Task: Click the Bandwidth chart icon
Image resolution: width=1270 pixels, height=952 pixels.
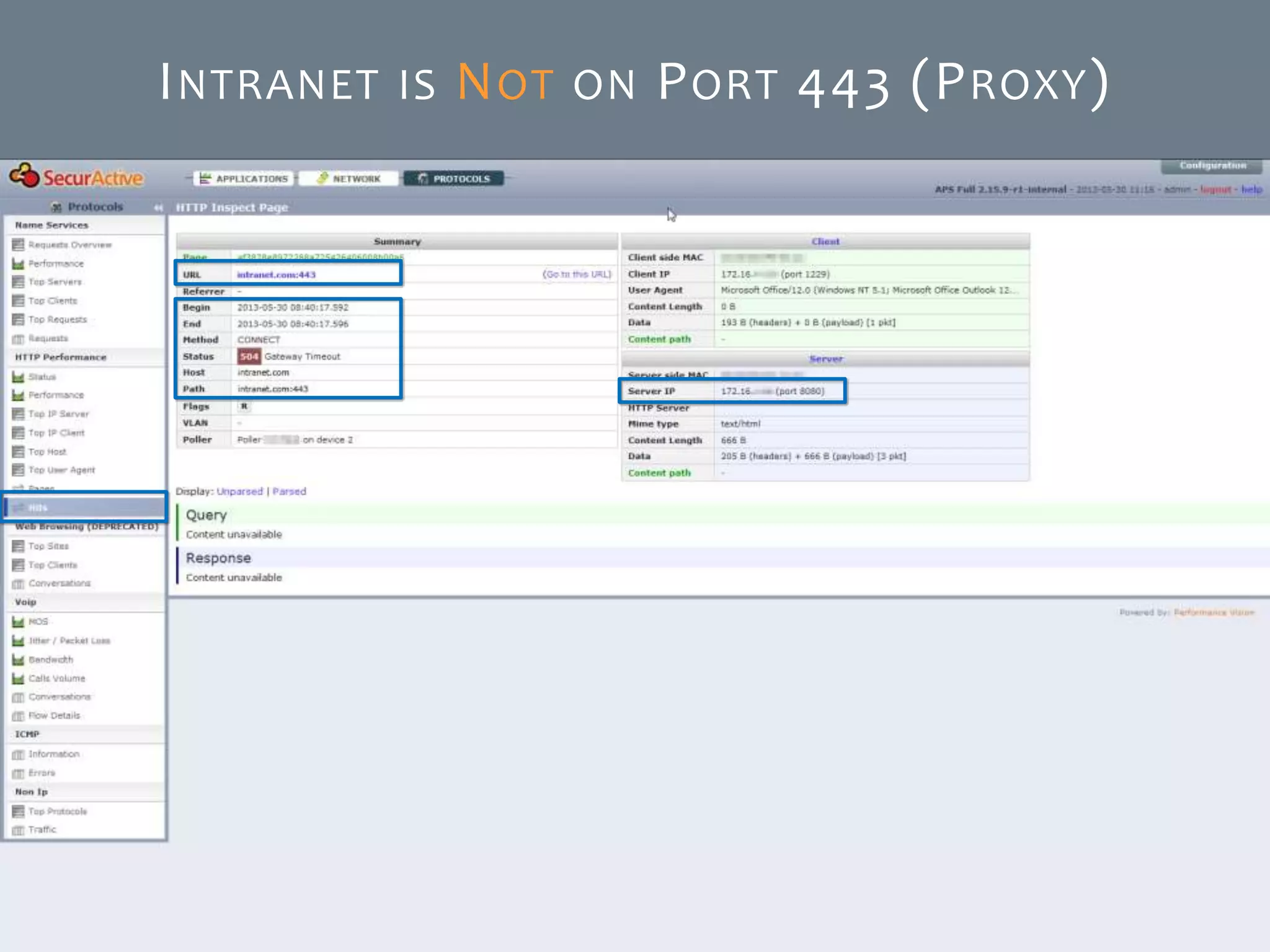Action: tap(18, 660)
